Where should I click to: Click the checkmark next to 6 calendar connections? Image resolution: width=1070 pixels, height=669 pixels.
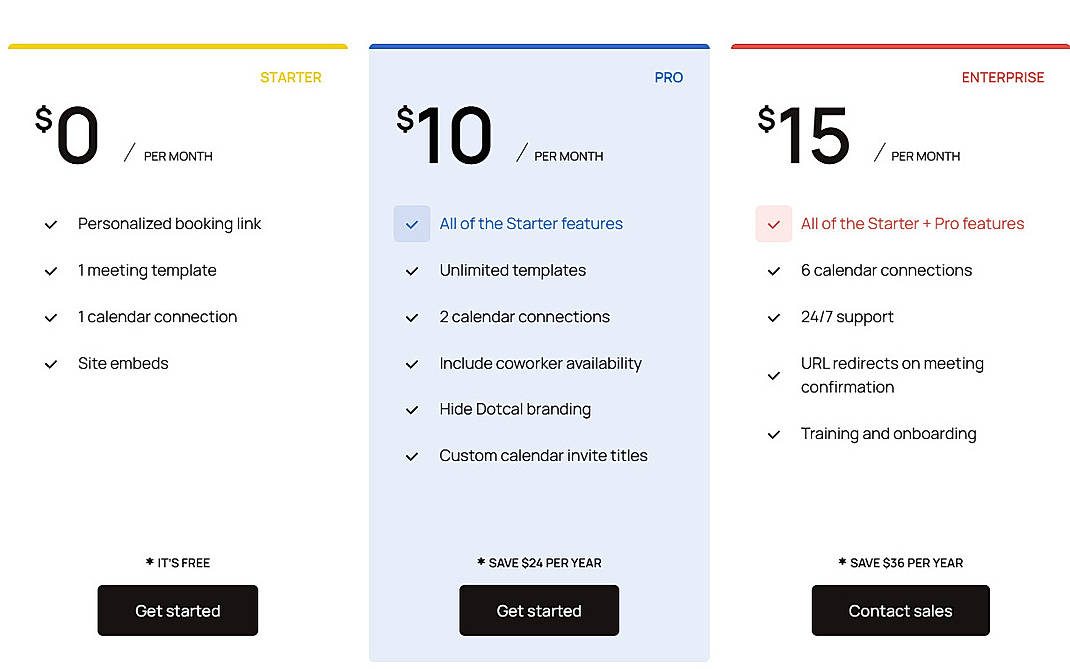(773, 271)
